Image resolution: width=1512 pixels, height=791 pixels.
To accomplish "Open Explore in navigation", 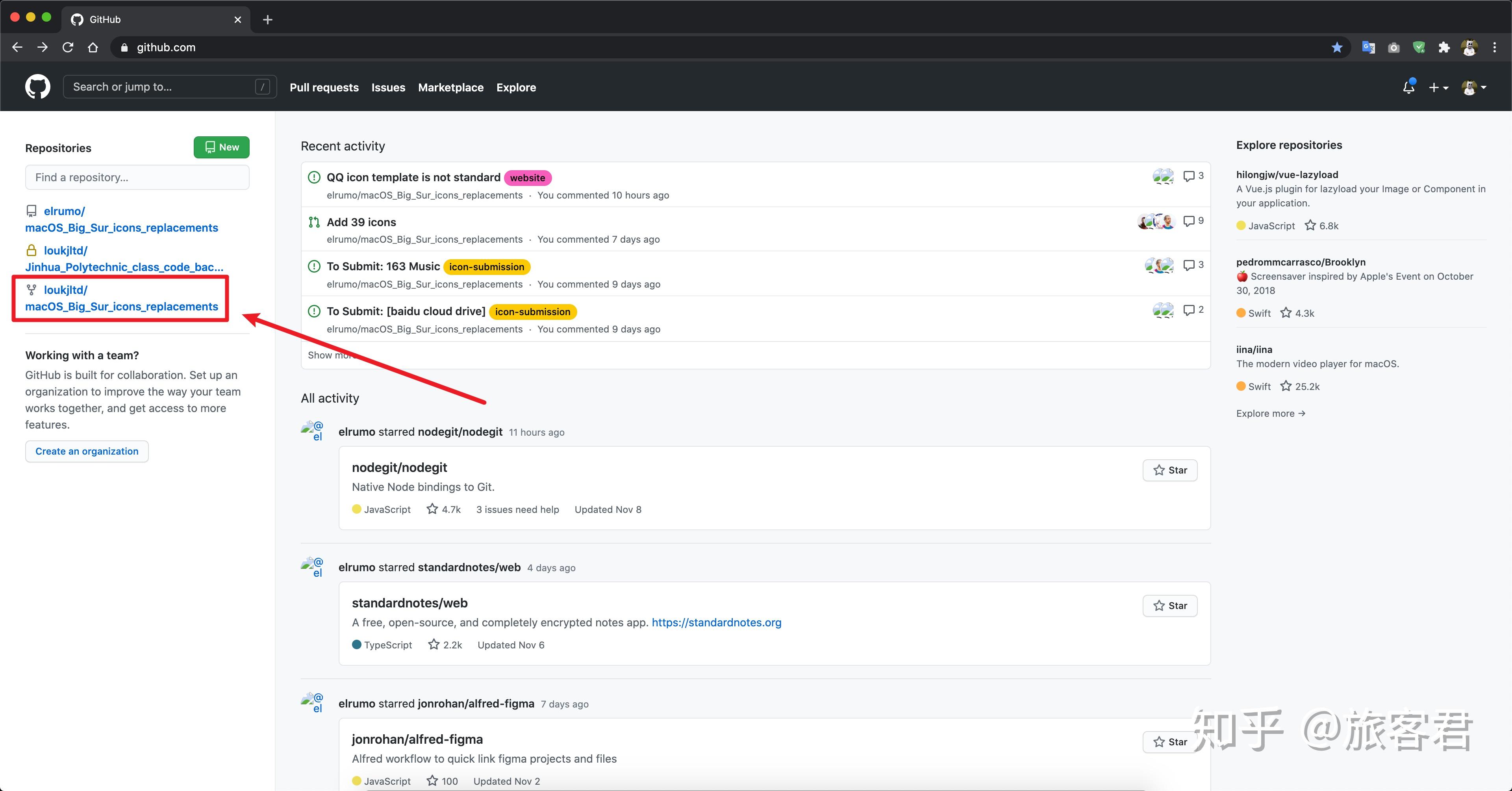I will coord(516,87).
